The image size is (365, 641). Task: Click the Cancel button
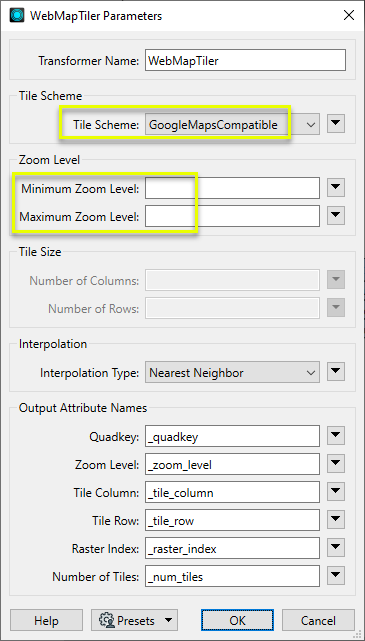pos(318,620)
